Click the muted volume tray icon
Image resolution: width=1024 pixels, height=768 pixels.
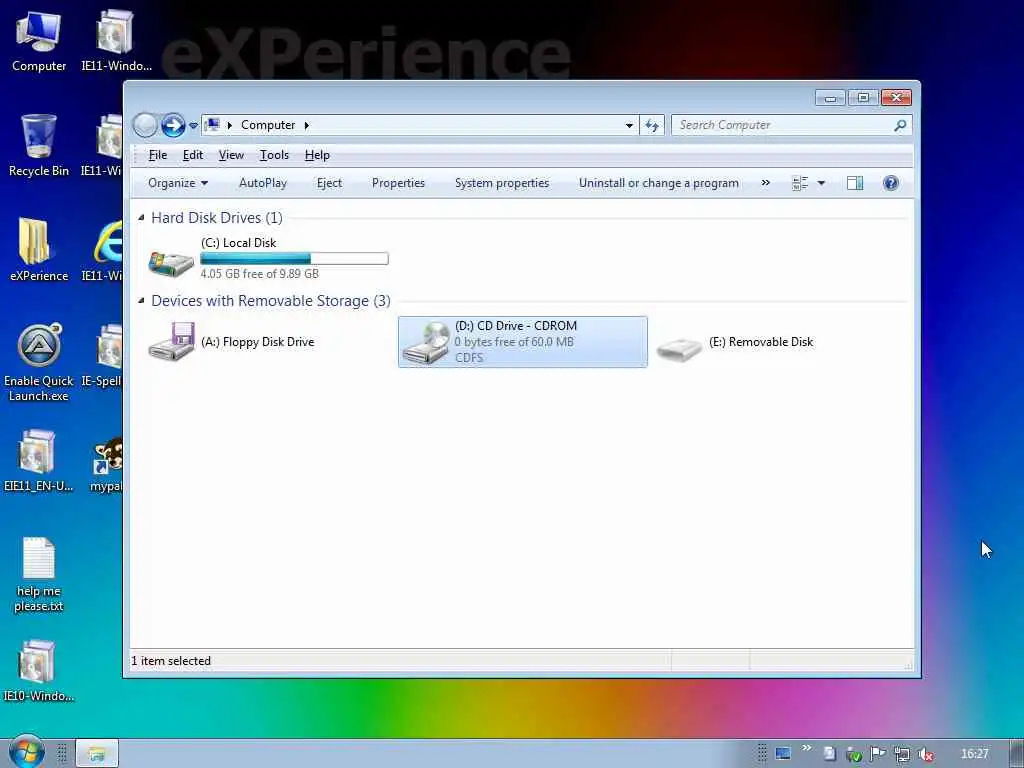click(925, 754)
